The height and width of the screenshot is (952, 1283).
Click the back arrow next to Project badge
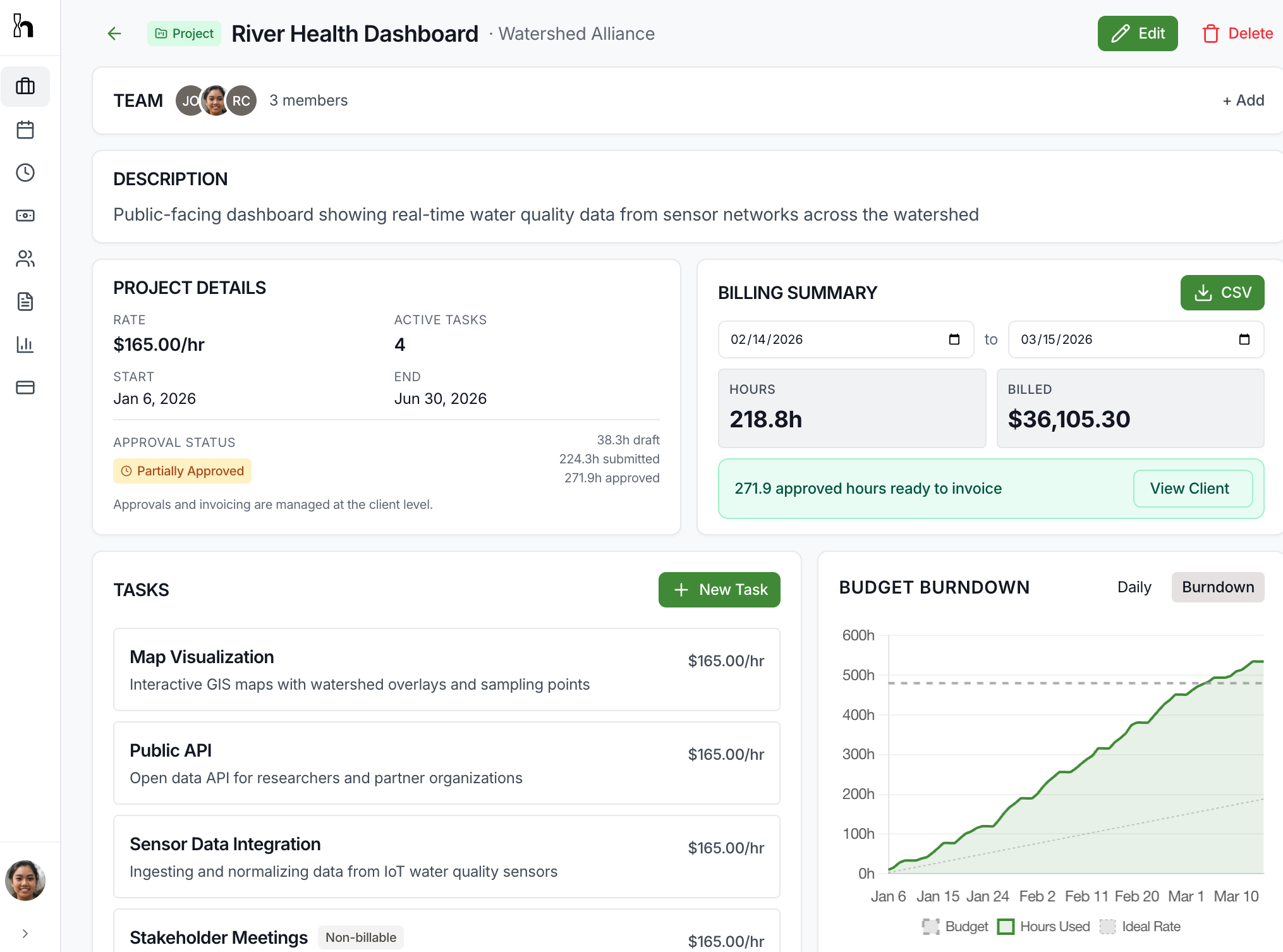coord(114,34)
